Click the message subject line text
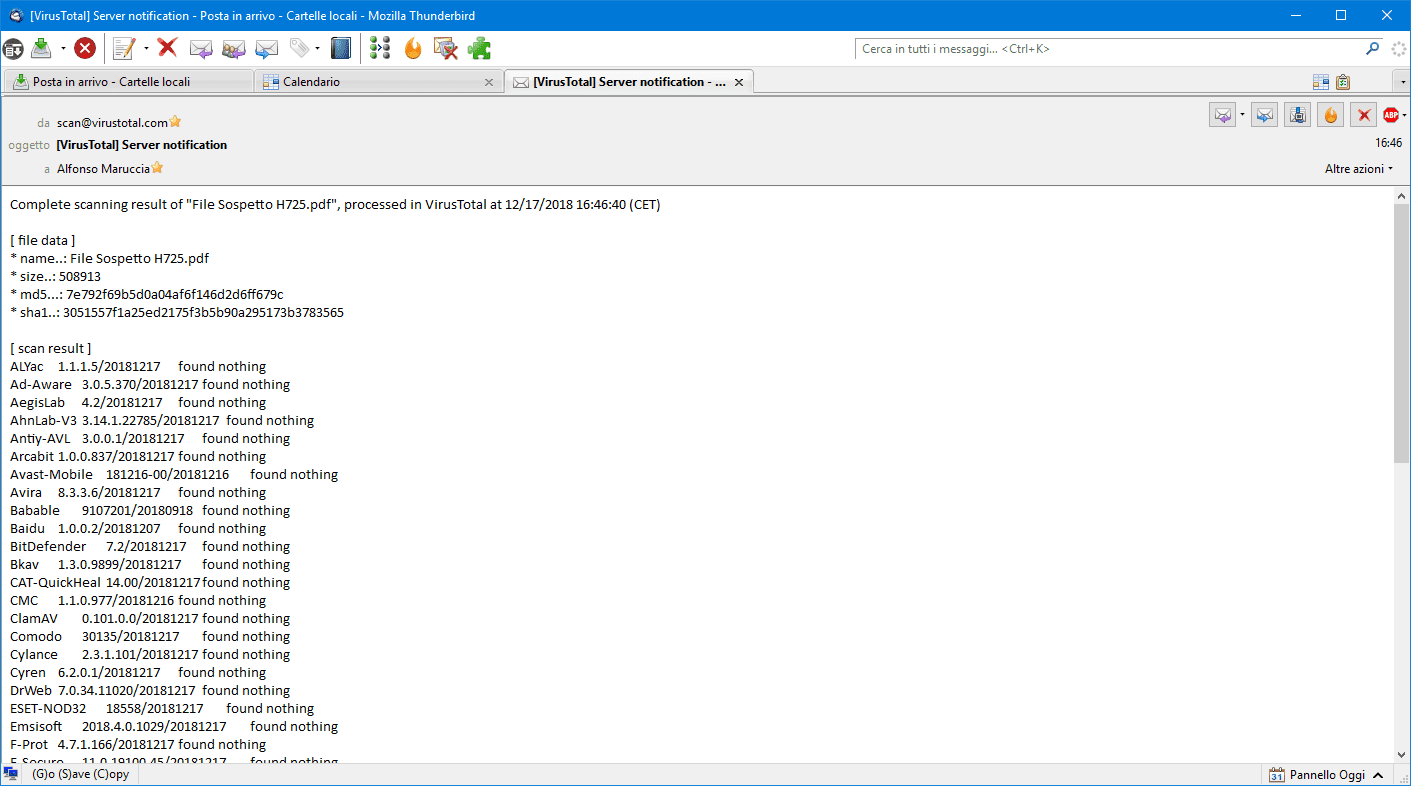Viewport: 1411px width, 786px height. tap(142, 145)
